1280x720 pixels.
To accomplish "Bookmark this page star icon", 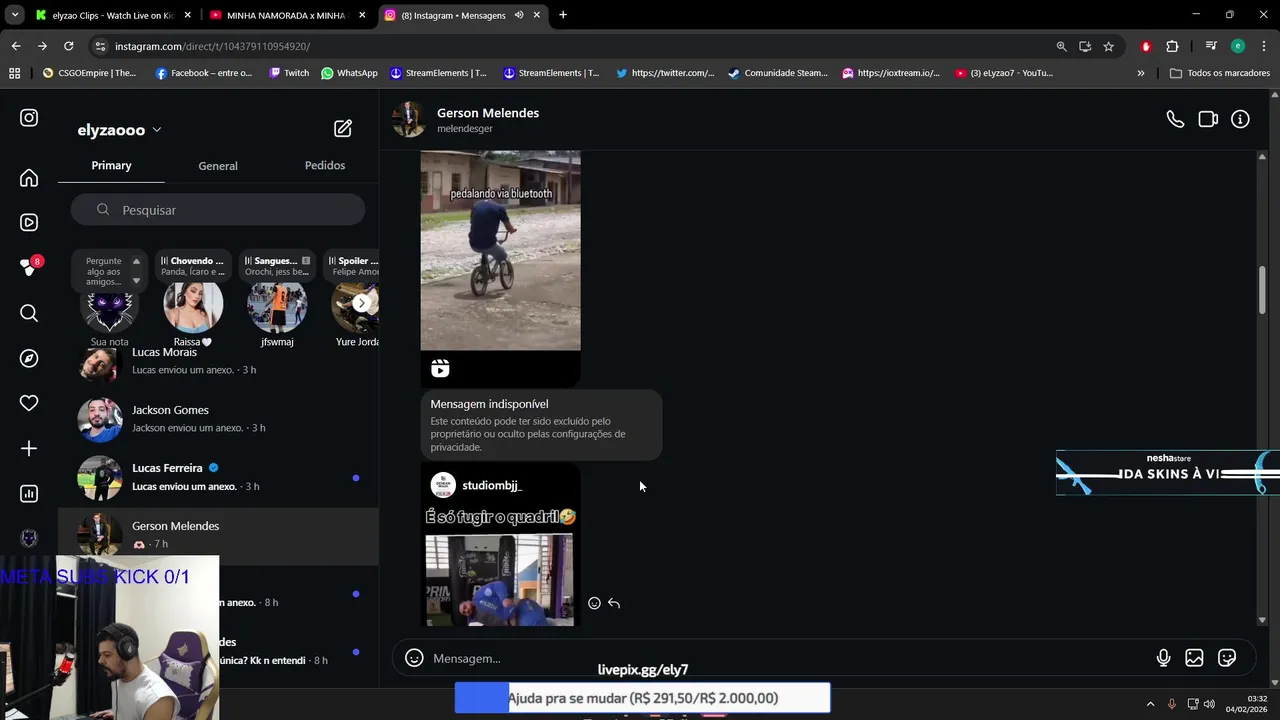I will point(1108,46).
